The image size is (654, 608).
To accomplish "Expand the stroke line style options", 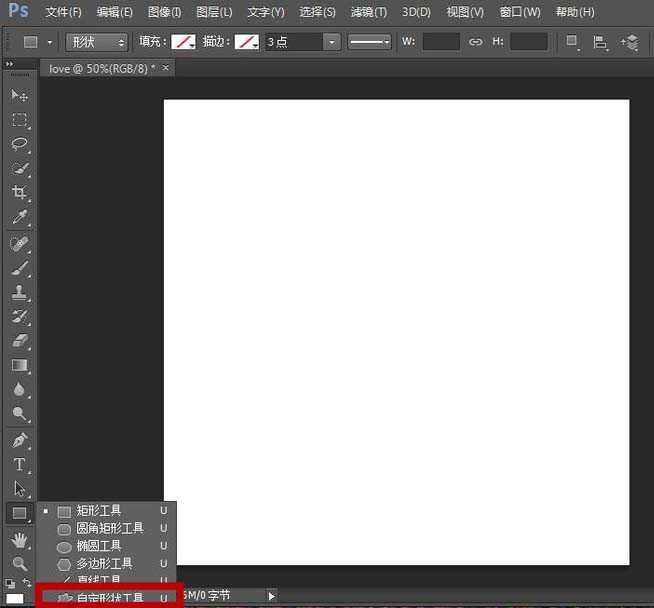I will [x=370, y=42].
